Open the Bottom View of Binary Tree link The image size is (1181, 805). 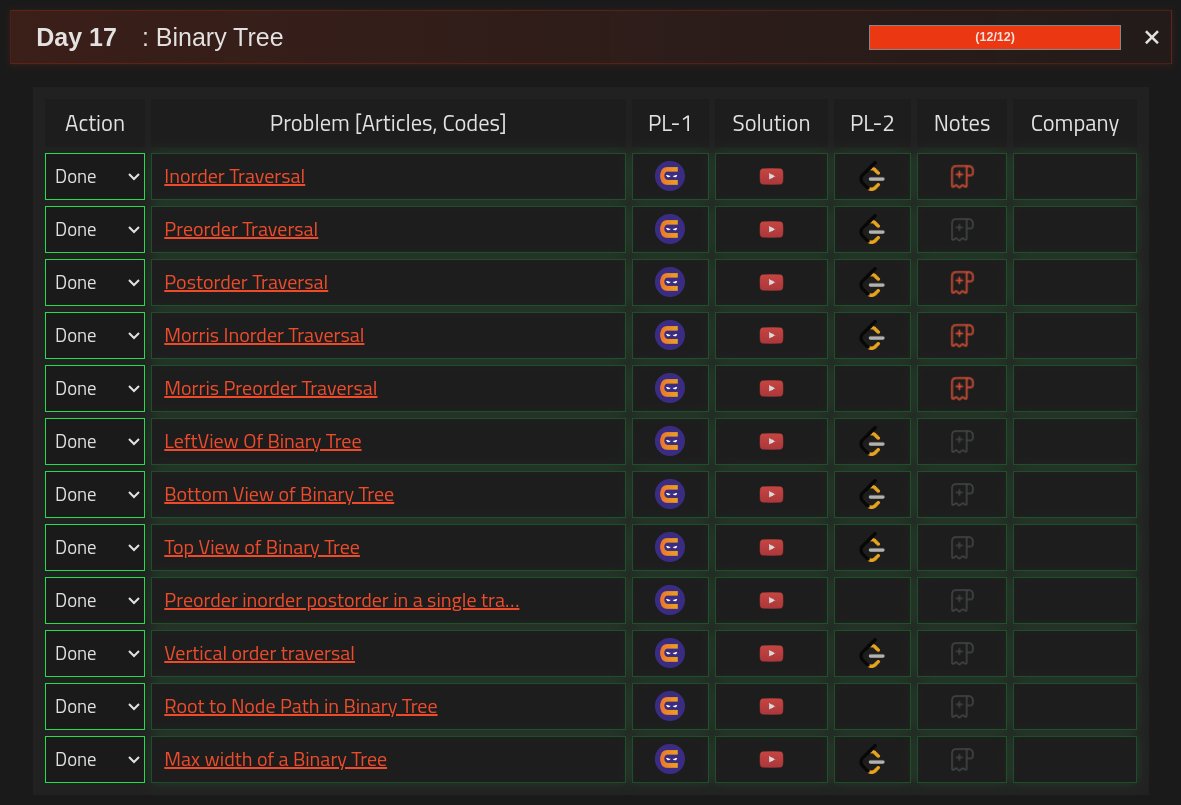coord(279,494)
